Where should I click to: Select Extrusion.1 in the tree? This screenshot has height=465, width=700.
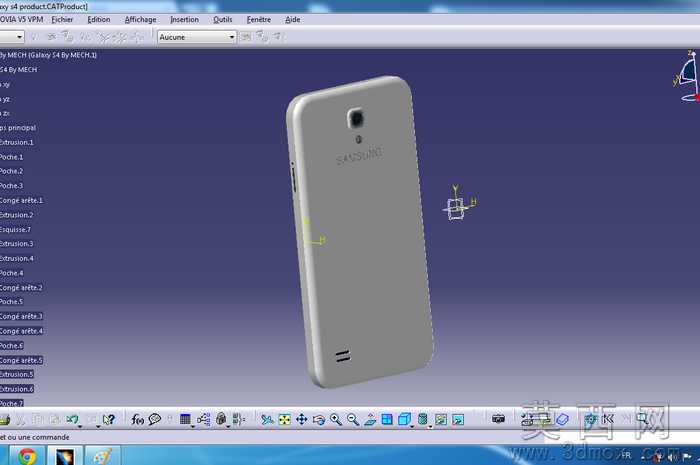(17, 142)
